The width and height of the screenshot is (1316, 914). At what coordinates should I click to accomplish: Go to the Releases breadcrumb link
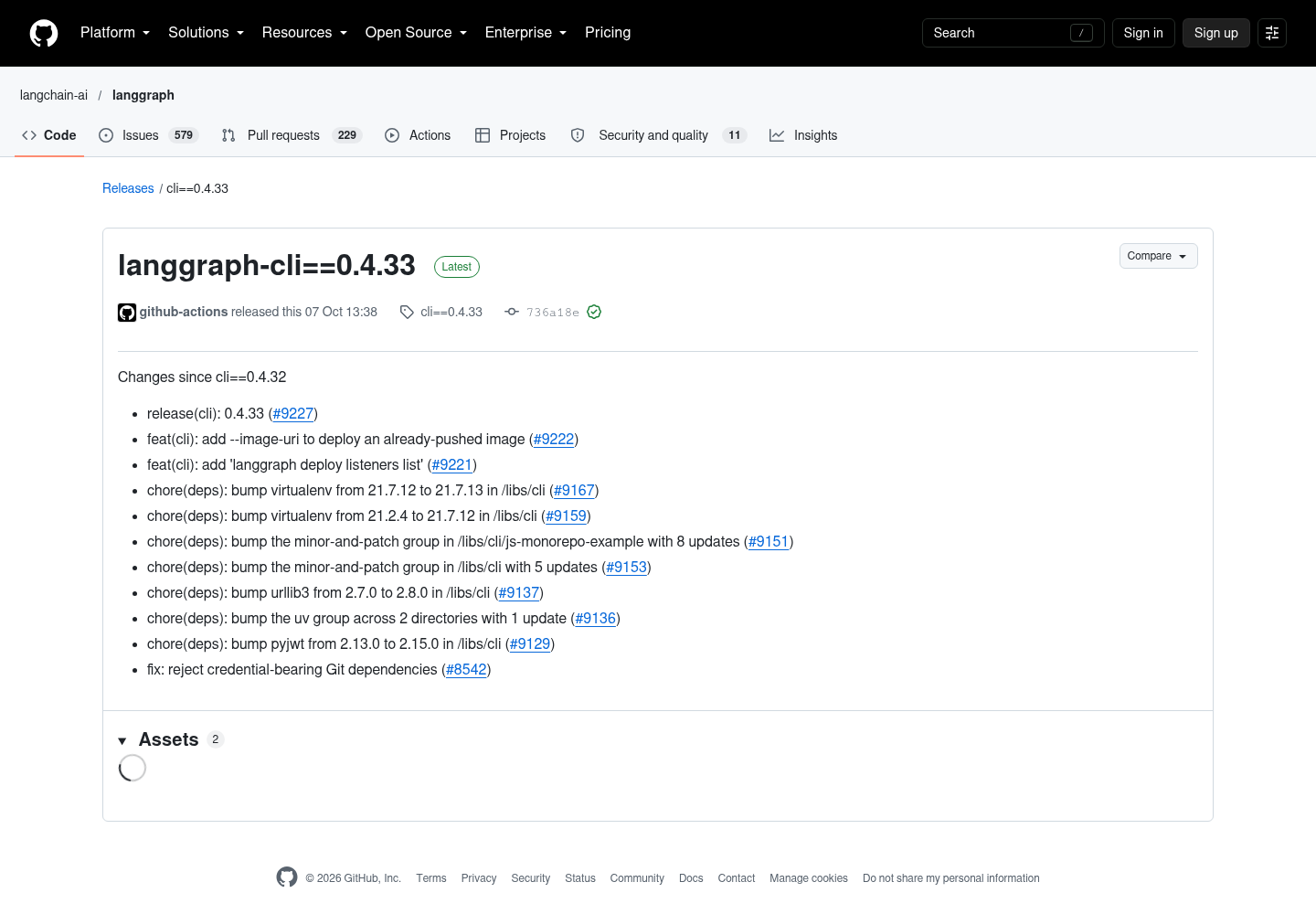[128, 188]
